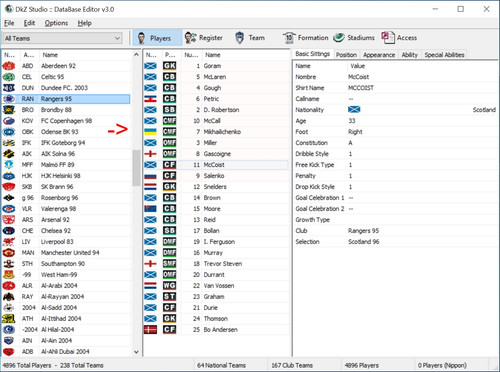Click the Russia flag beside Salenko
The width and height of the screenshot is (500, 372).
[150, 176]
